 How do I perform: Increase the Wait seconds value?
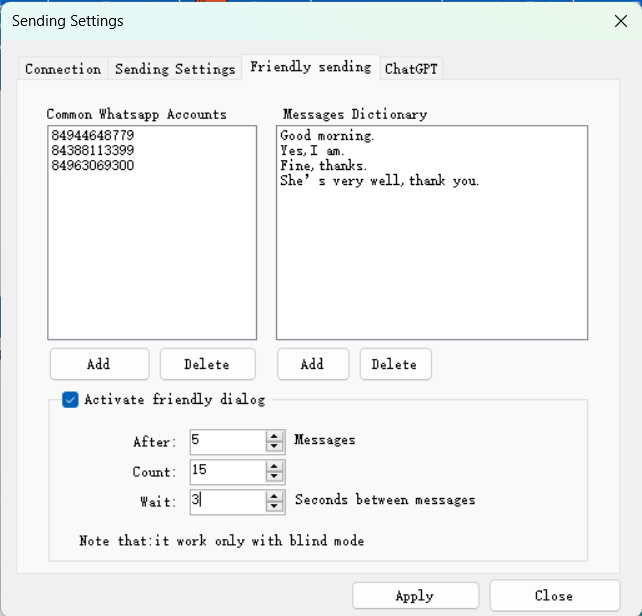(x=275, y=496)
